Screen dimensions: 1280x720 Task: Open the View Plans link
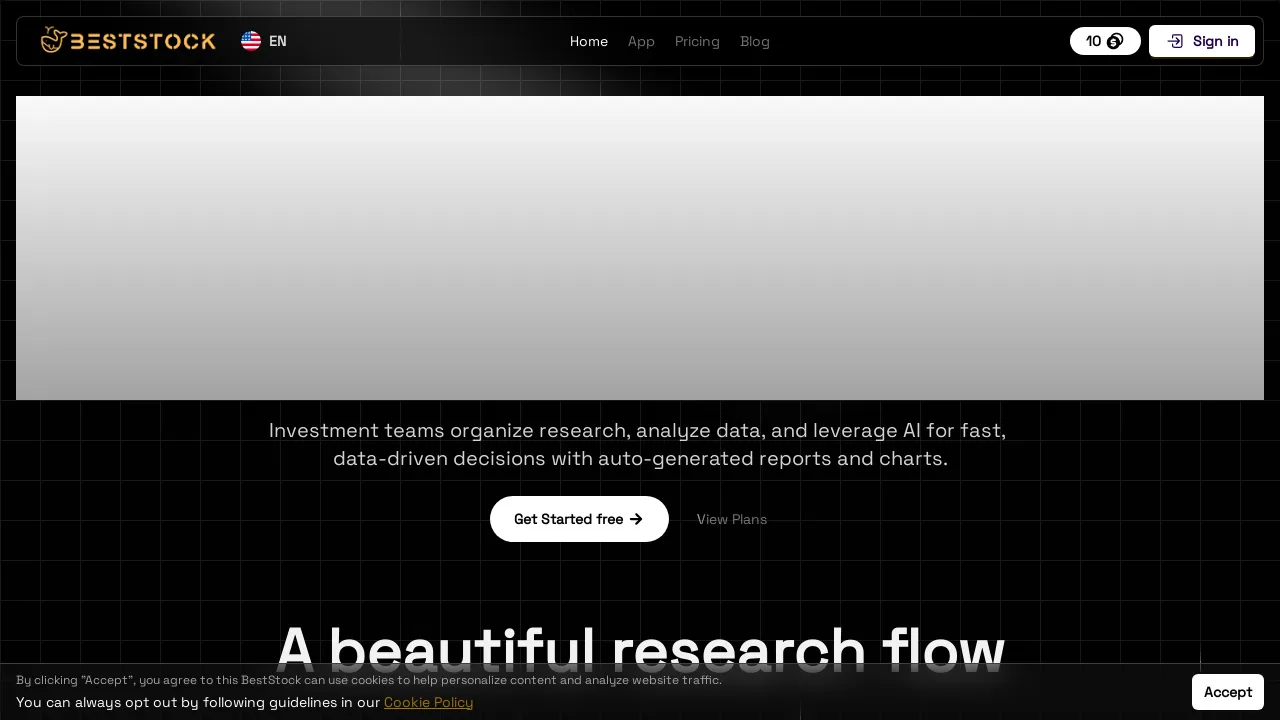coord(731,519)
